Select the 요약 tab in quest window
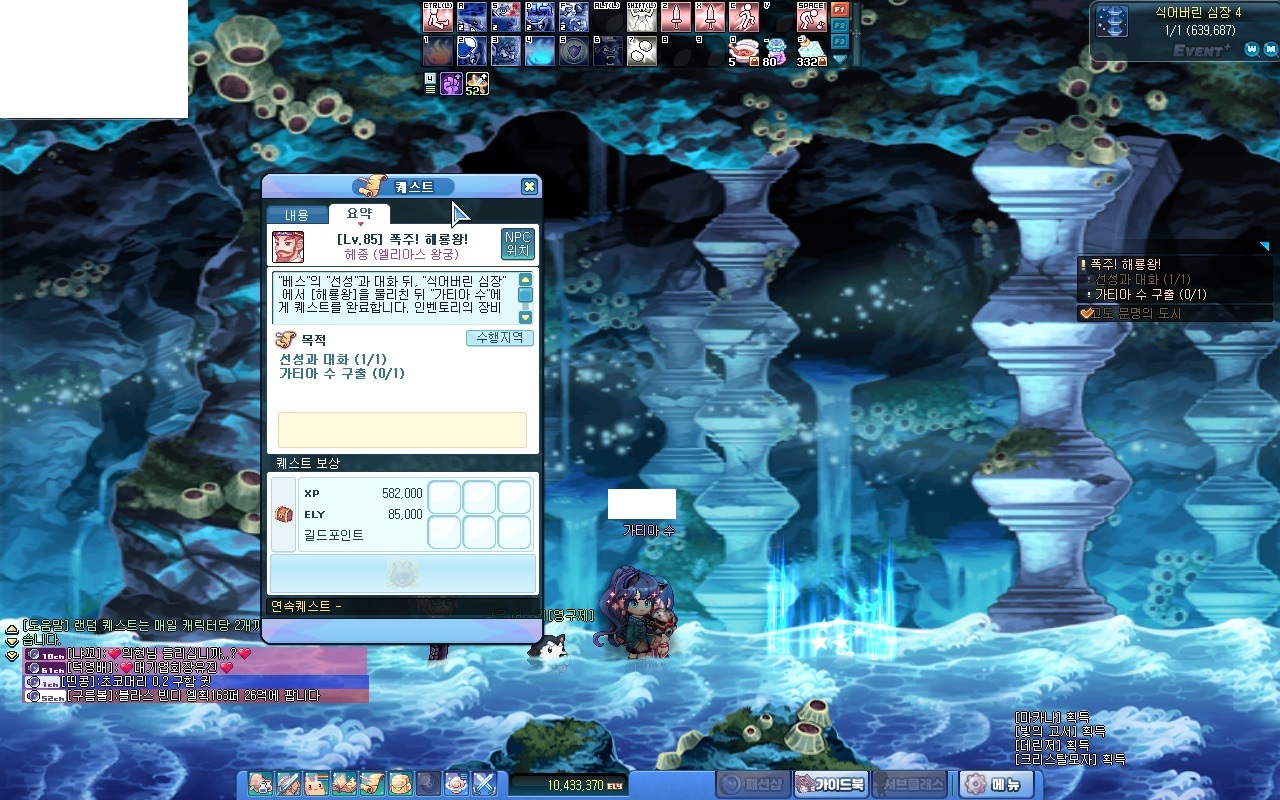 click(359, 214)
